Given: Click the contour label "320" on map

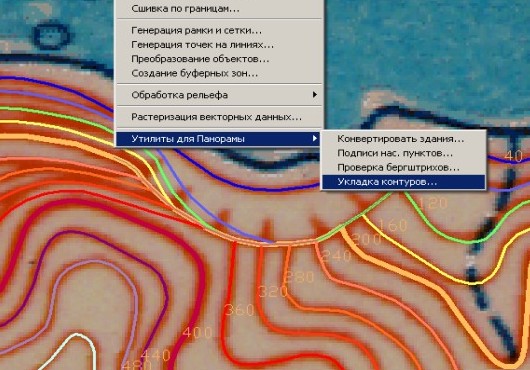Looking at the screenshot, I should click(273, 291).
